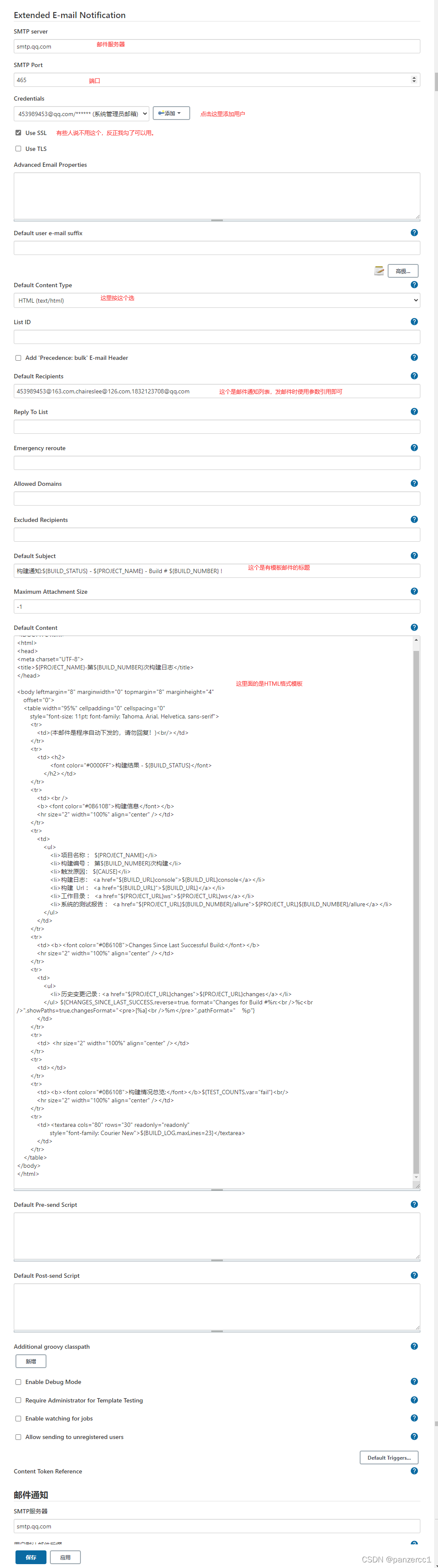The width and height of the screenshot is (438, 1568).
Task: Open help for Default Post-send Script
Action: click(x=414, y=1275)
